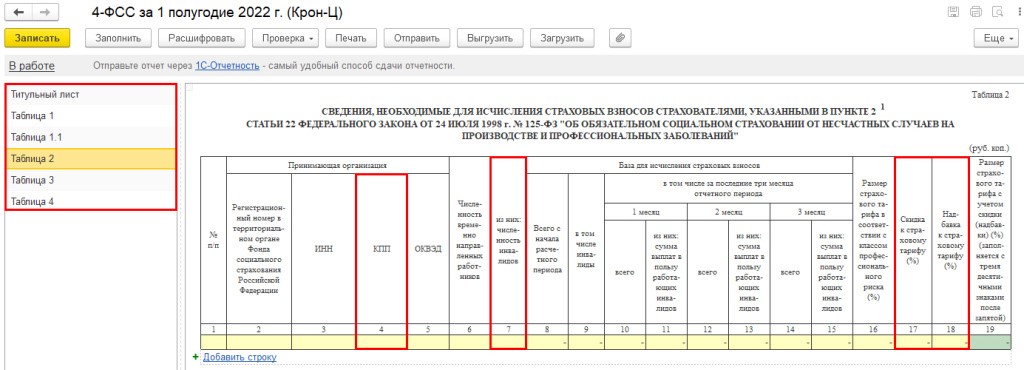Open Таблица 1.1 section
Image resolution: width=1024 pixels, height=370 pixels.
click(x=91, y=138)
